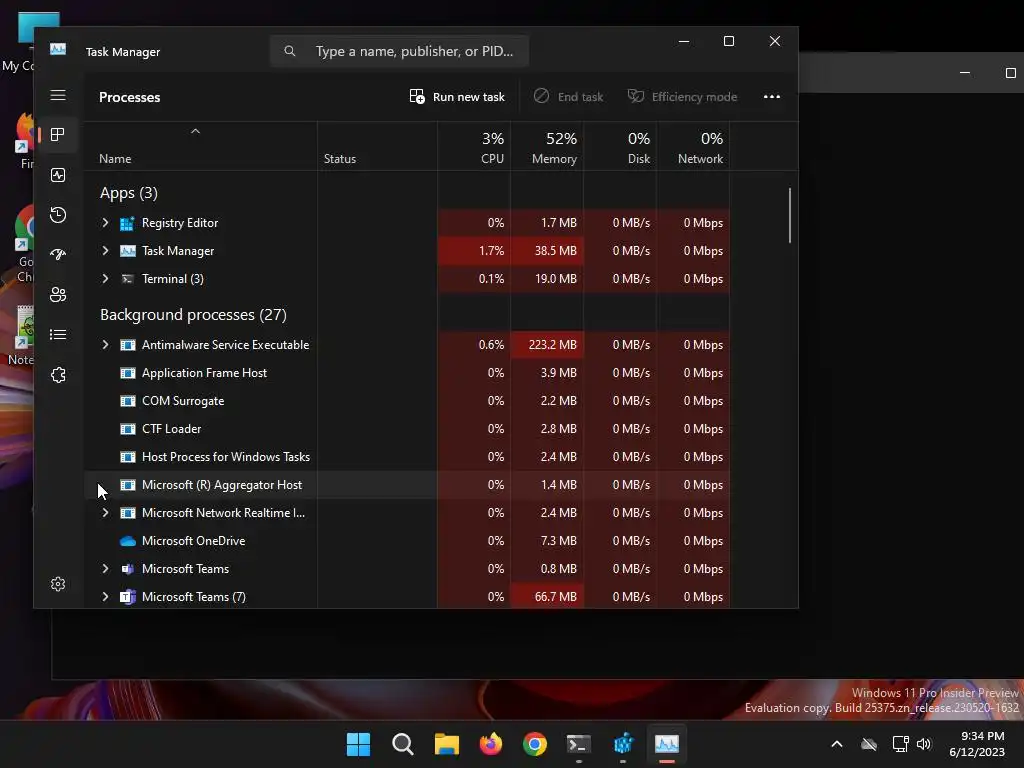The width and height of the screenshot is (1024, 768).
Task: Expand Microsoft Network Realtime process
Action: (x=105, y=513)
